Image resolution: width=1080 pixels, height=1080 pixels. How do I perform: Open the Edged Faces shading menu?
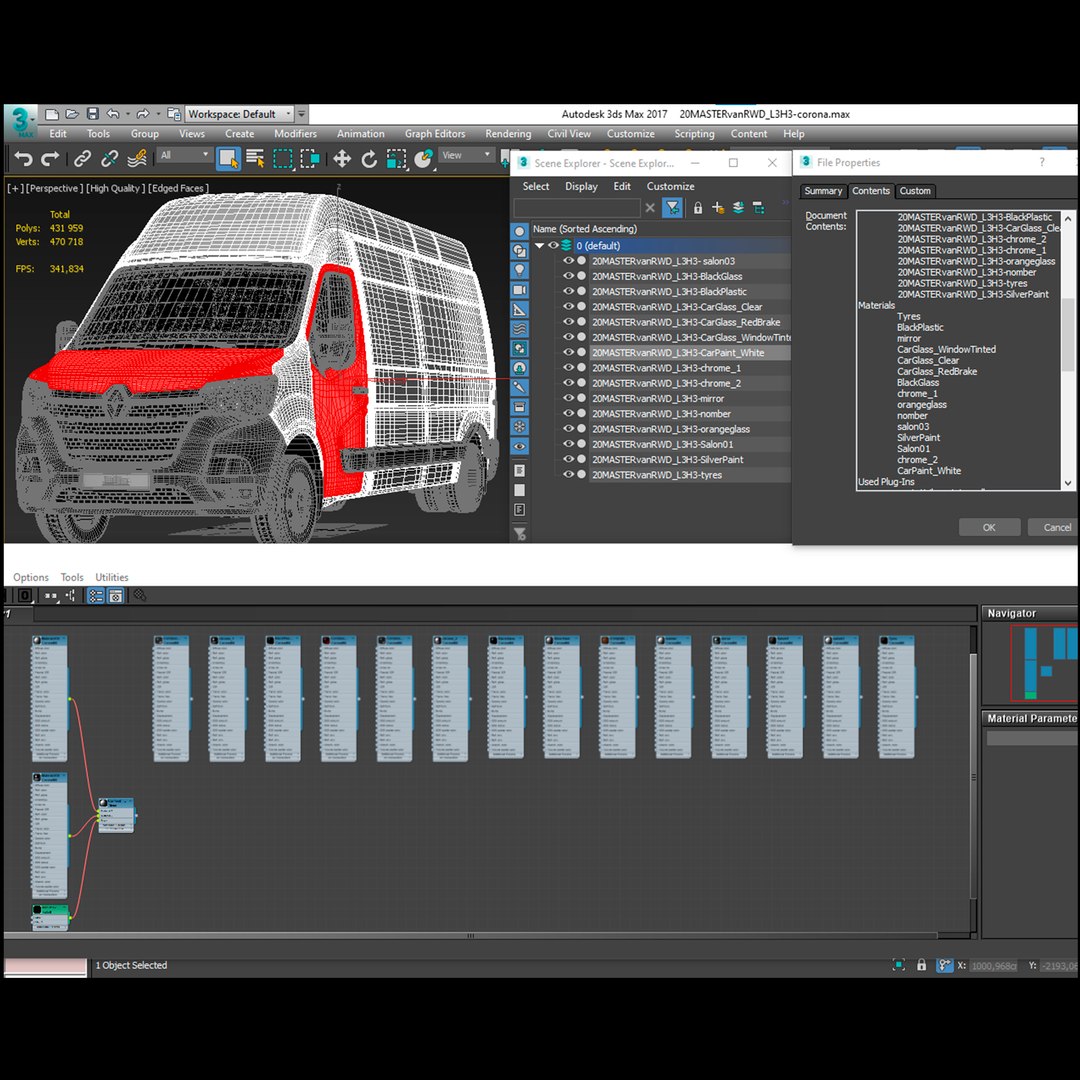pyautogui.click(x=178, y=188)
